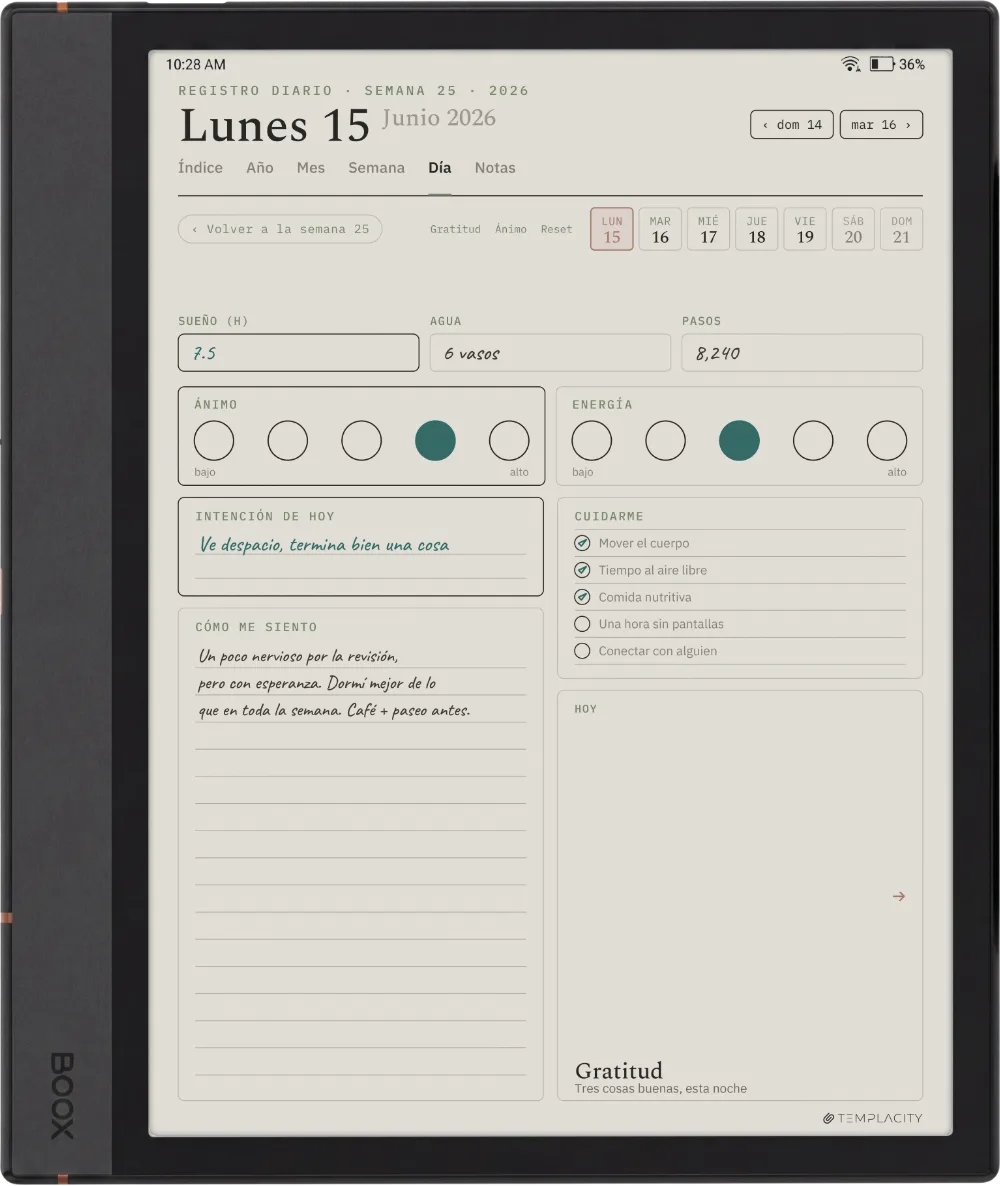Open the Índice tab

200,168
